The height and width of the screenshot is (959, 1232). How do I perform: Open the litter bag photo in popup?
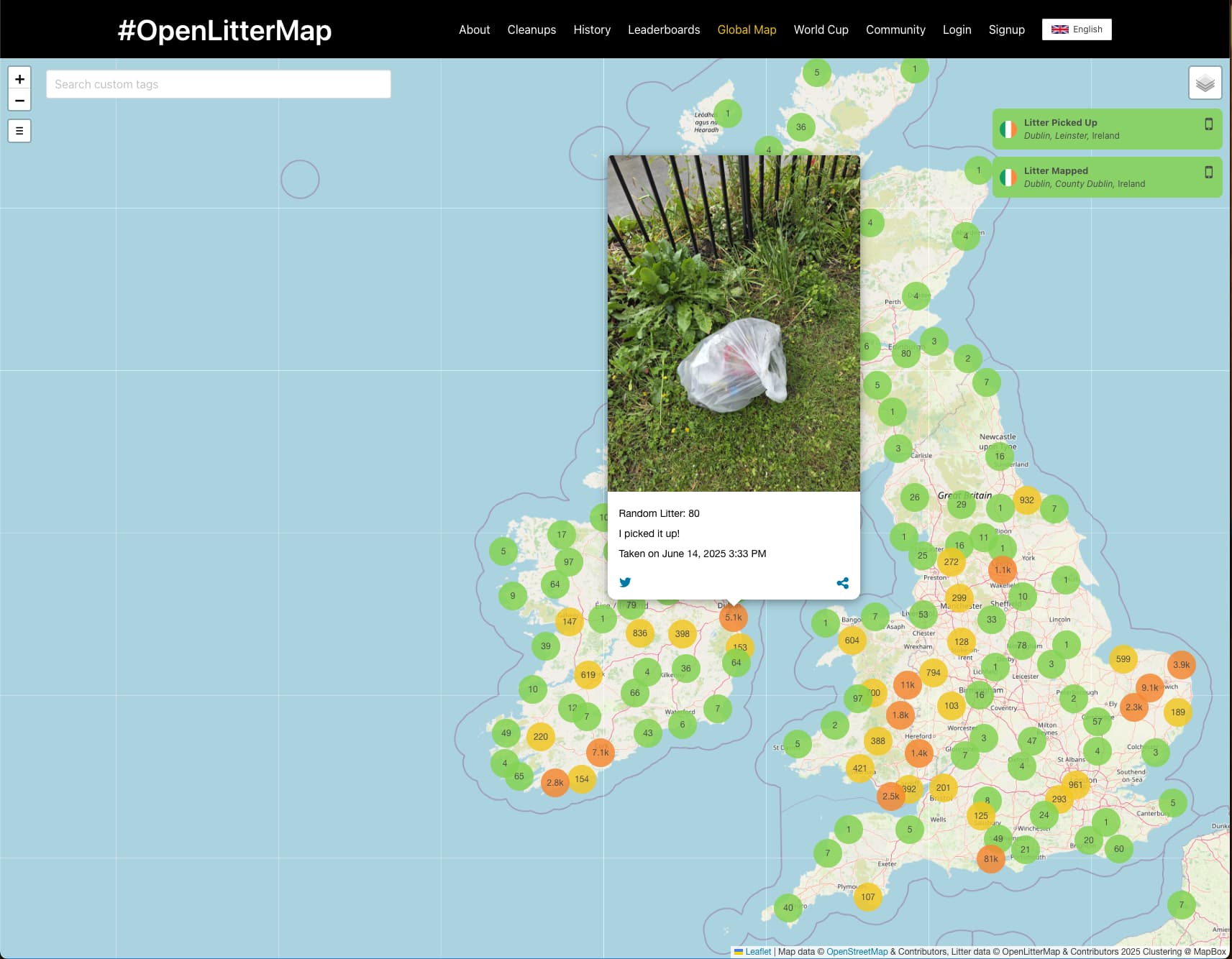pos(734,324)
